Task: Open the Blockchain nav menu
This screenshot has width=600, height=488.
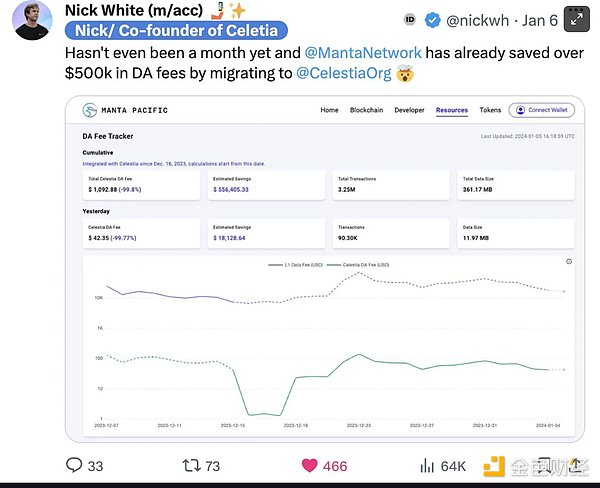Action: click(366, 110)
